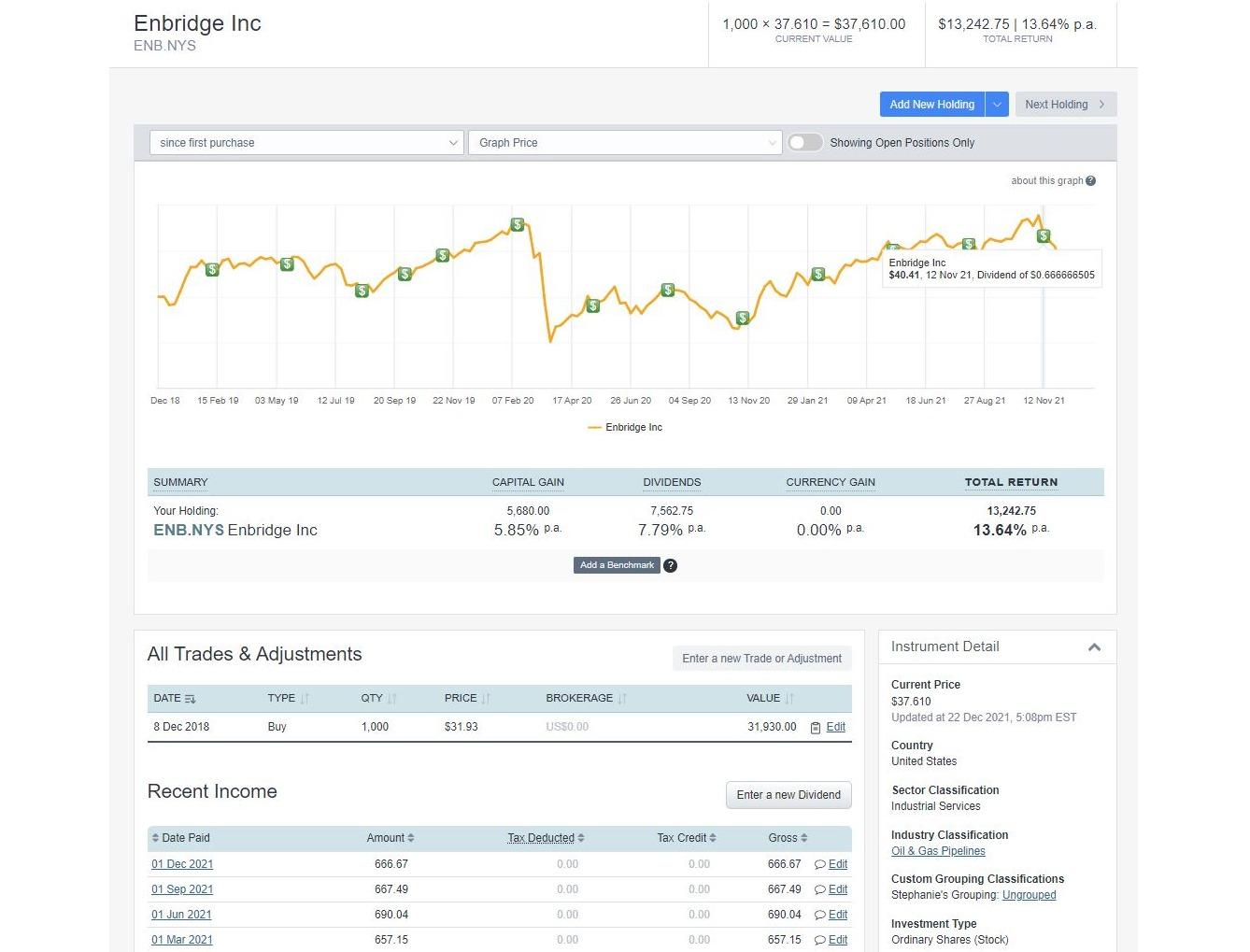Click the Tax Deducted column header link
Image resolution: width=1250 pixels, height=952 pixels.
click(x=541, y=838)
